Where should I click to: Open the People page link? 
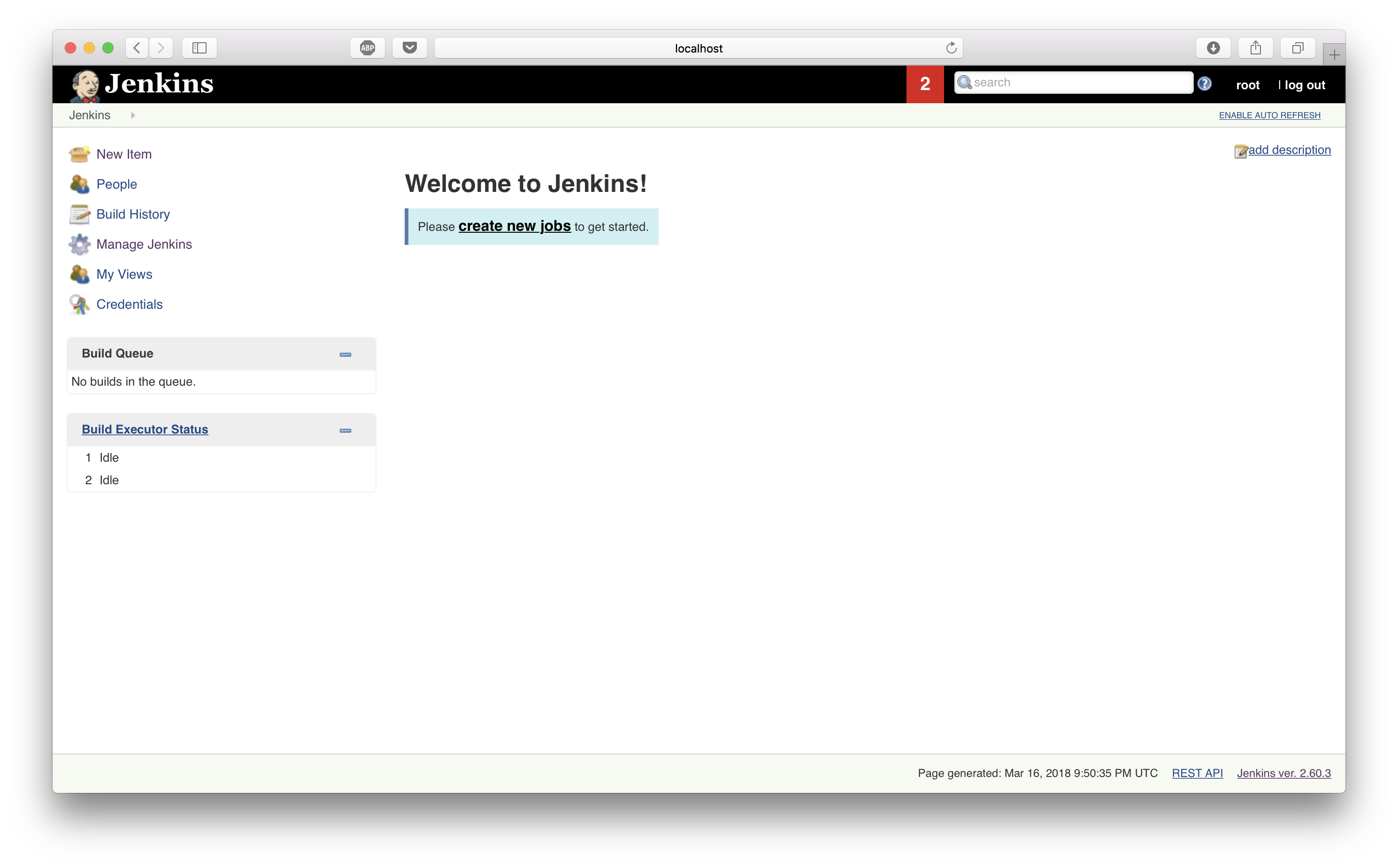click(x=116, y=184)
